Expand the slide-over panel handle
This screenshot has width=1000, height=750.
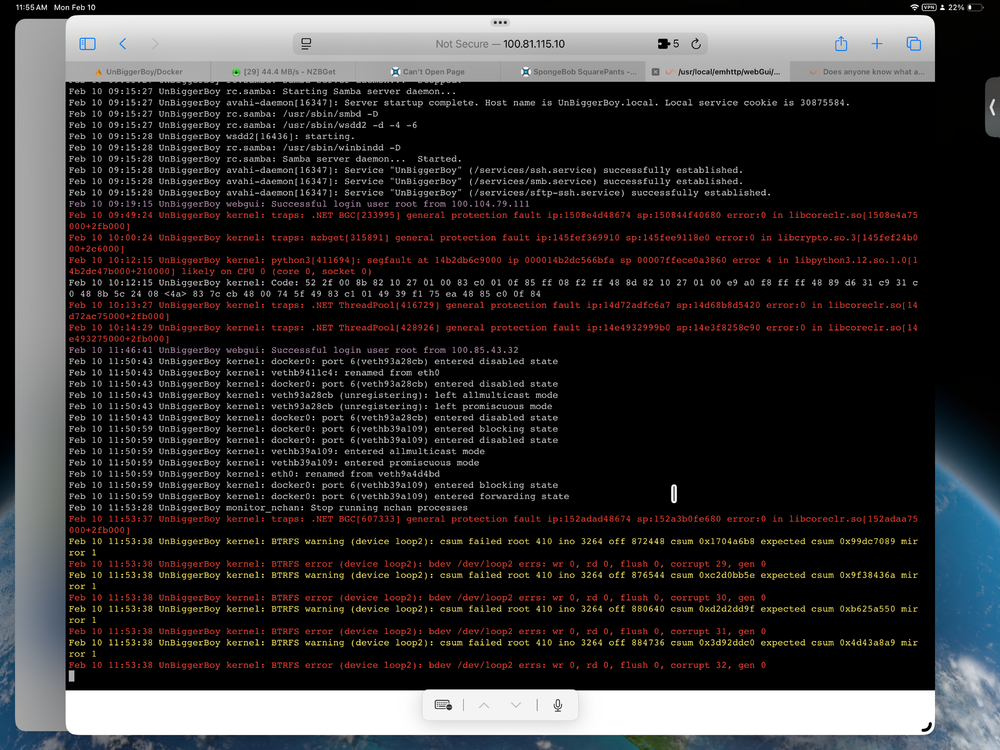click(992, 108)
